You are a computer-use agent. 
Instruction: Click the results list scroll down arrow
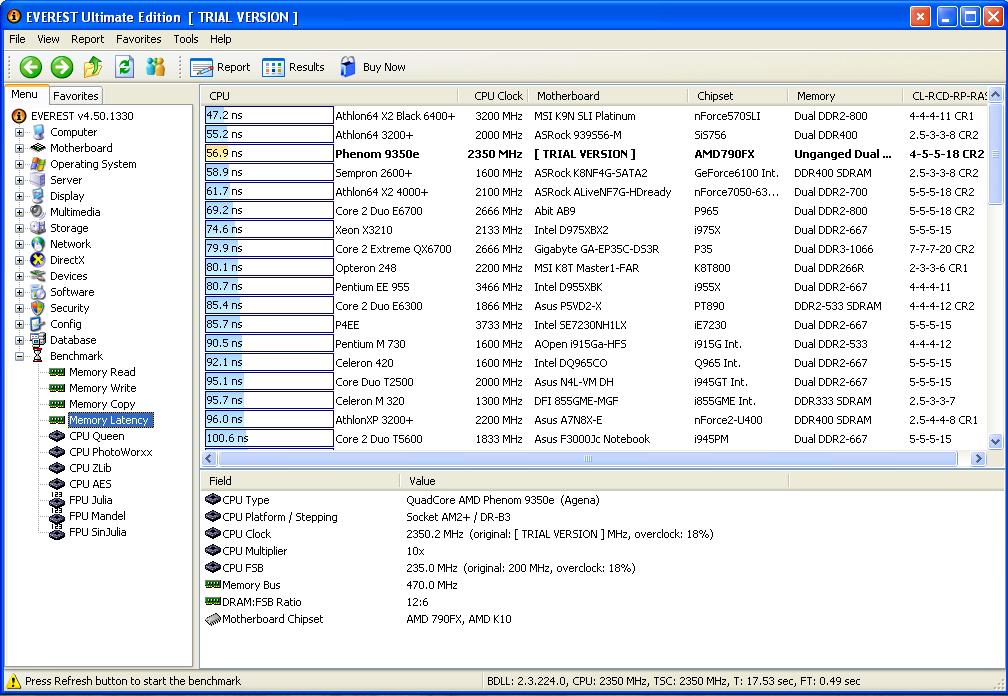pyautogui.click(x=995, y=442)
